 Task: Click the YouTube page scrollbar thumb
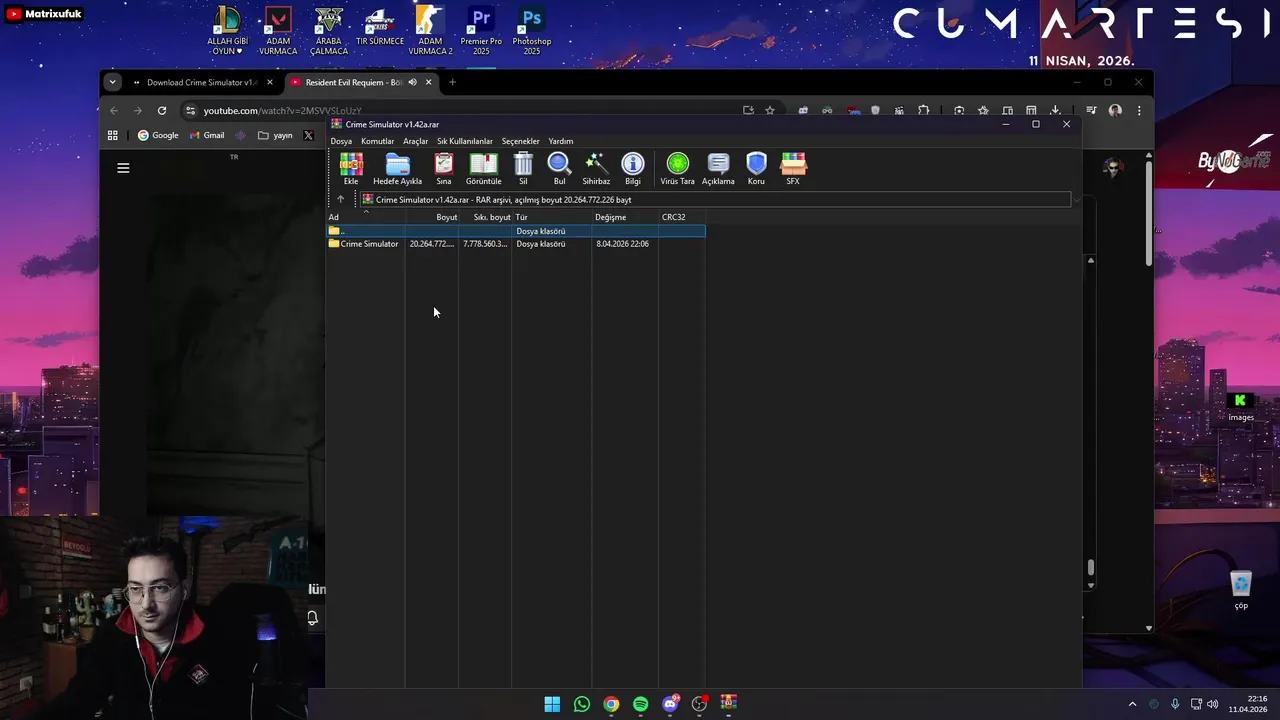tap(1149, 215)
